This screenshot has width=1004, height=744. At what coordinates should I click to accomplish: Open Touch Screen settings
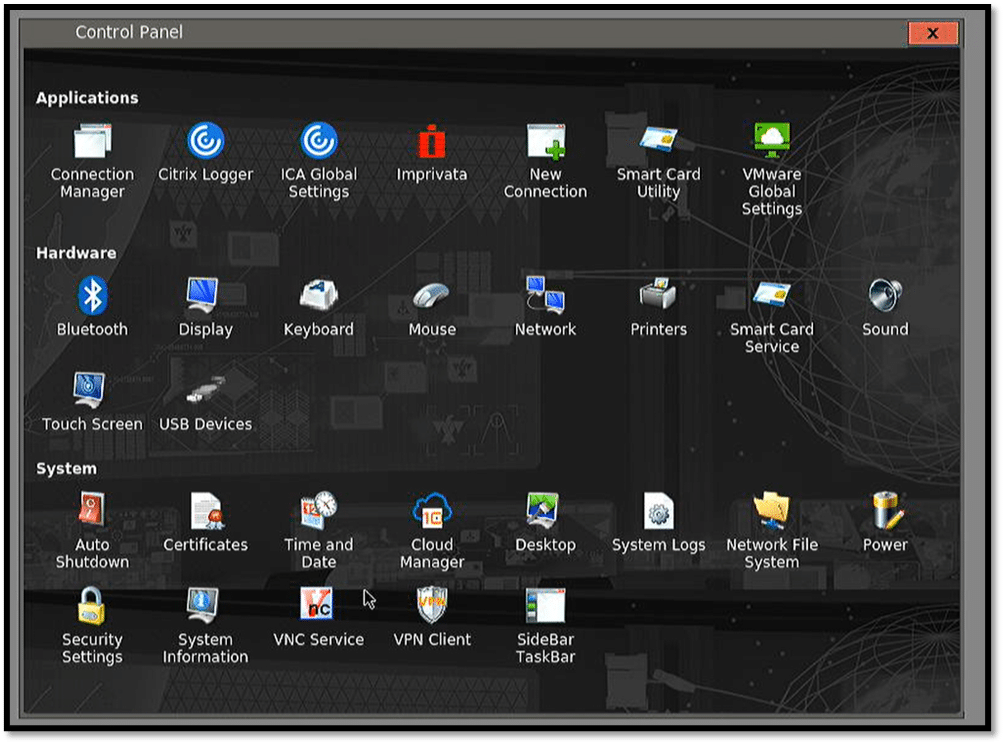pos(92,401)
